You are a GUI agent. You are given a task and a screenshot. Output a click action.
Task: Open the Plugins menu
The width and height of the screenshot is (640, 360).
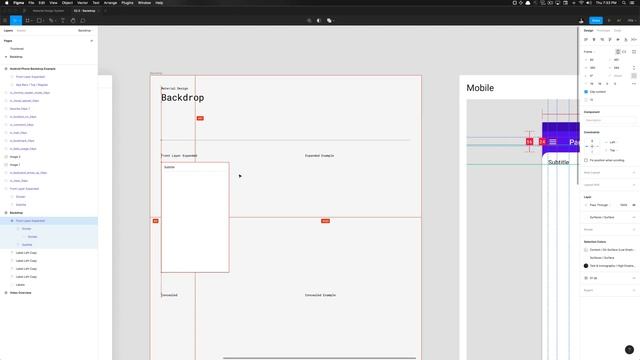coord(127,3)
